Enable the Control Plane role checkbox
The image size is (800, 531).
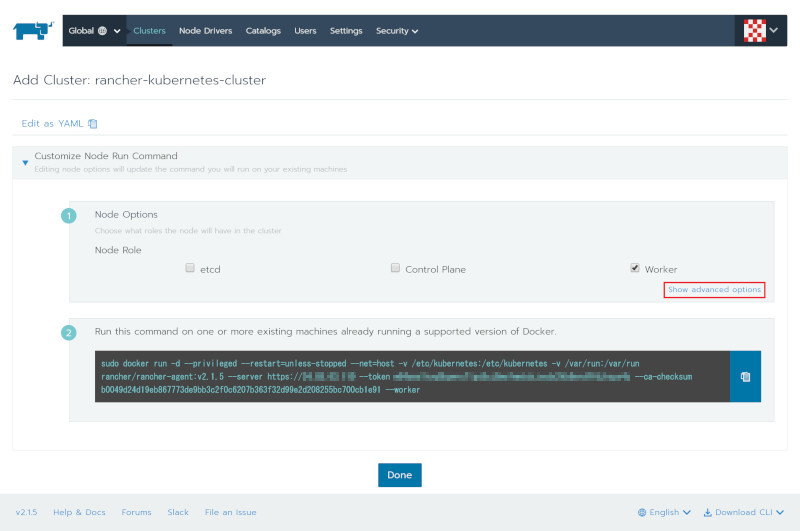tap(395, 268)
